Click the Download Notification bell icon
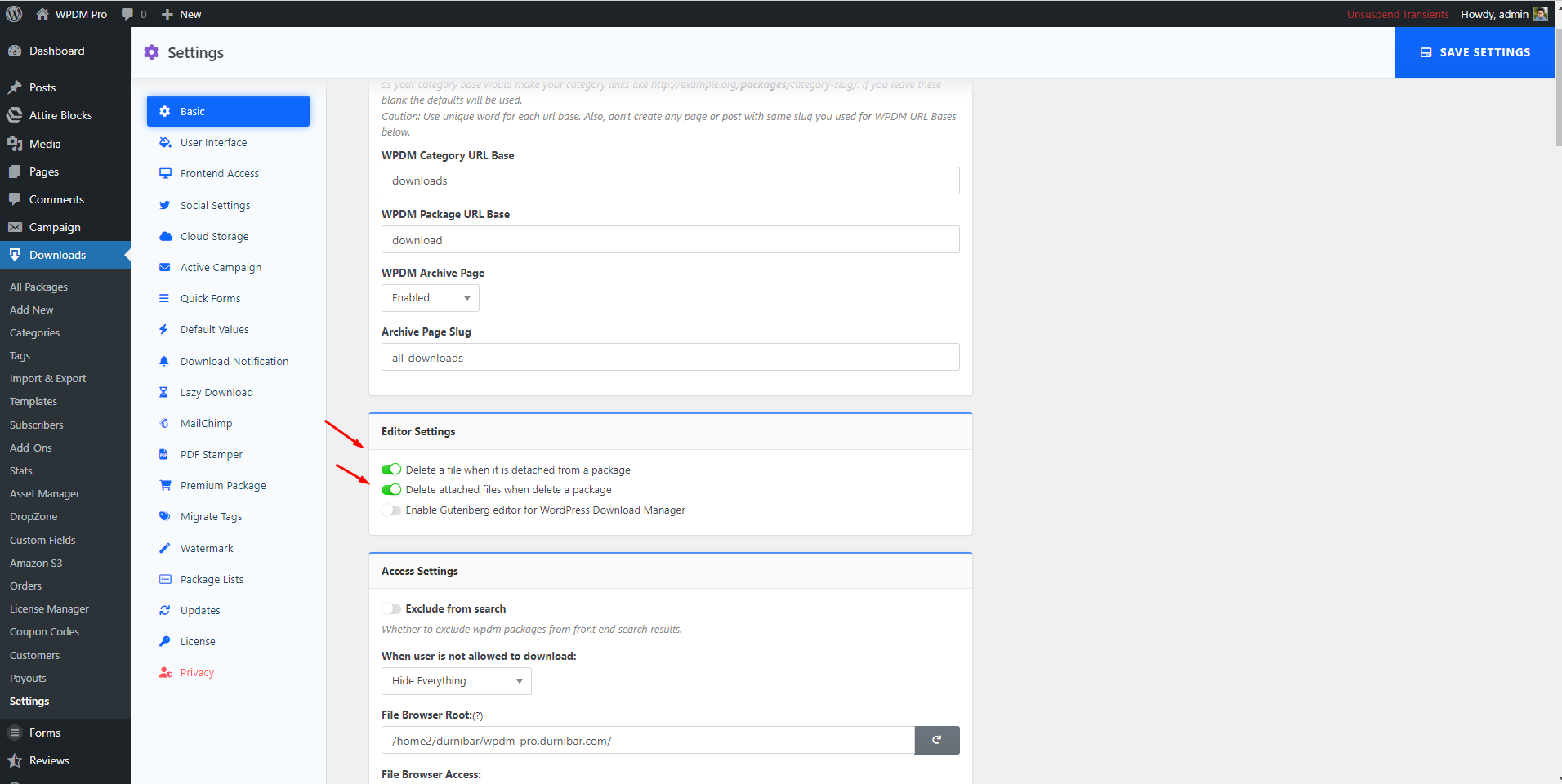 (164, 361)
